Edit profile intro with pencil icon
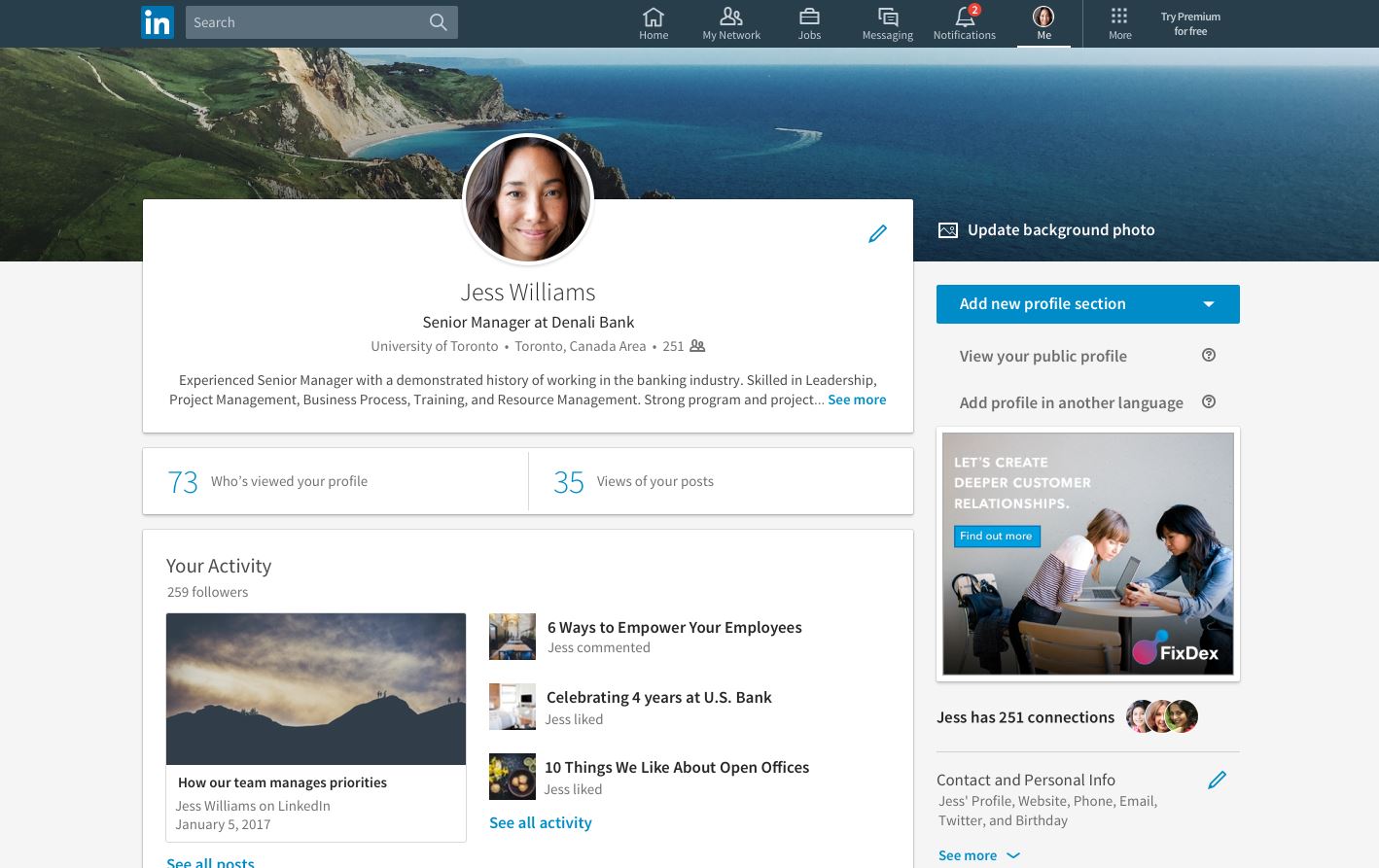 (x=877, y=233)
